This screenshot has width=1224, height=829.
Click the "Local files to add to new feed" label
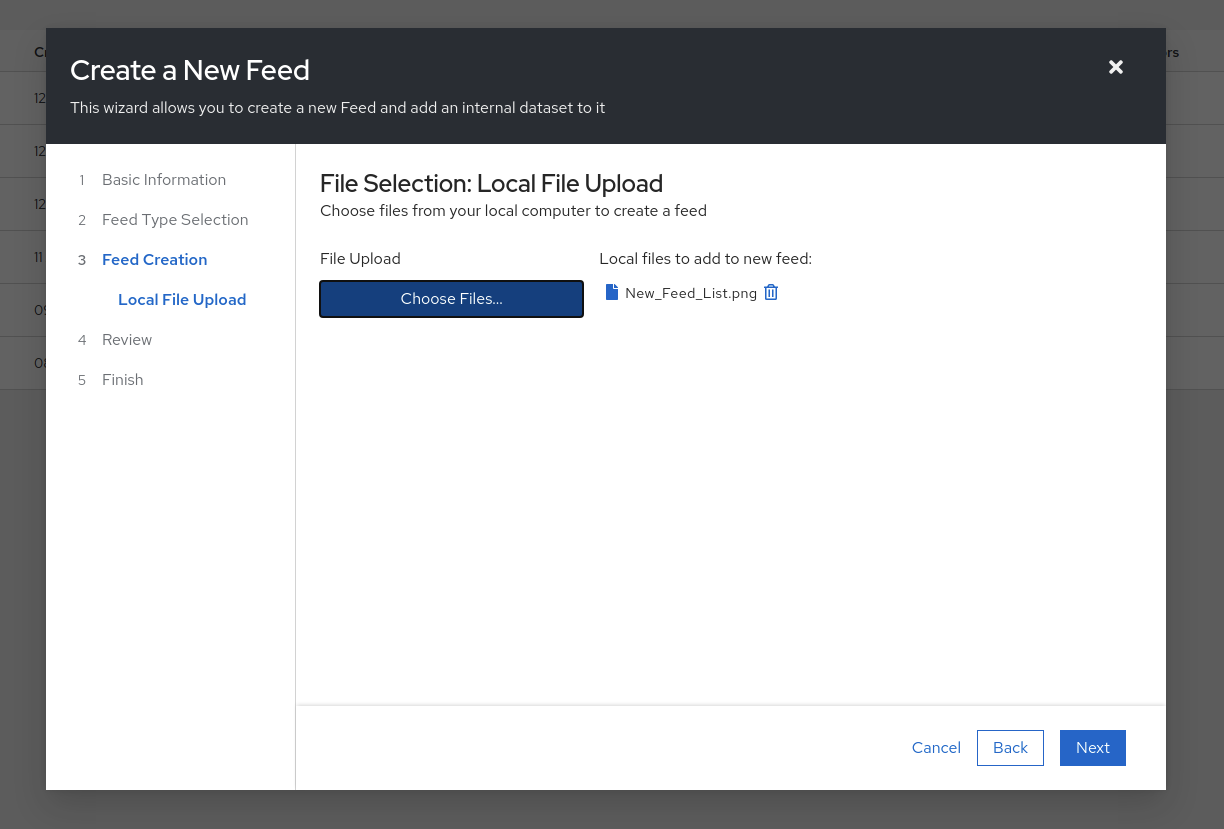(705, 259)
